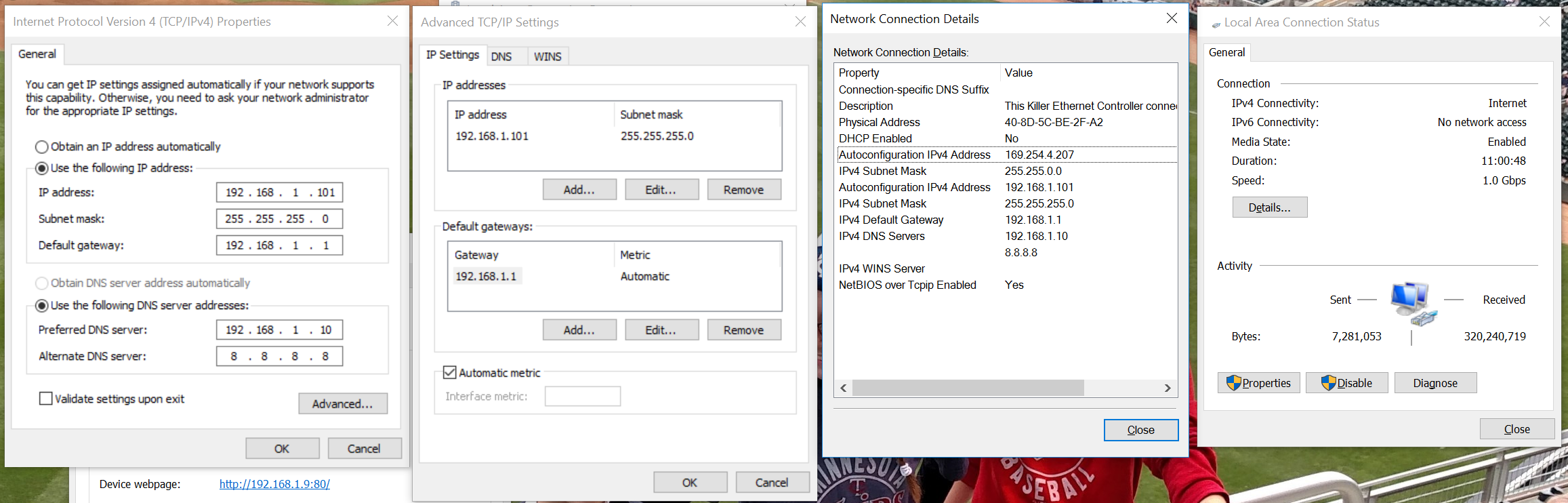Screen dimensions: 1568x503
Task: Open the Advanced... settings button
Action: [x=343, y=403]
